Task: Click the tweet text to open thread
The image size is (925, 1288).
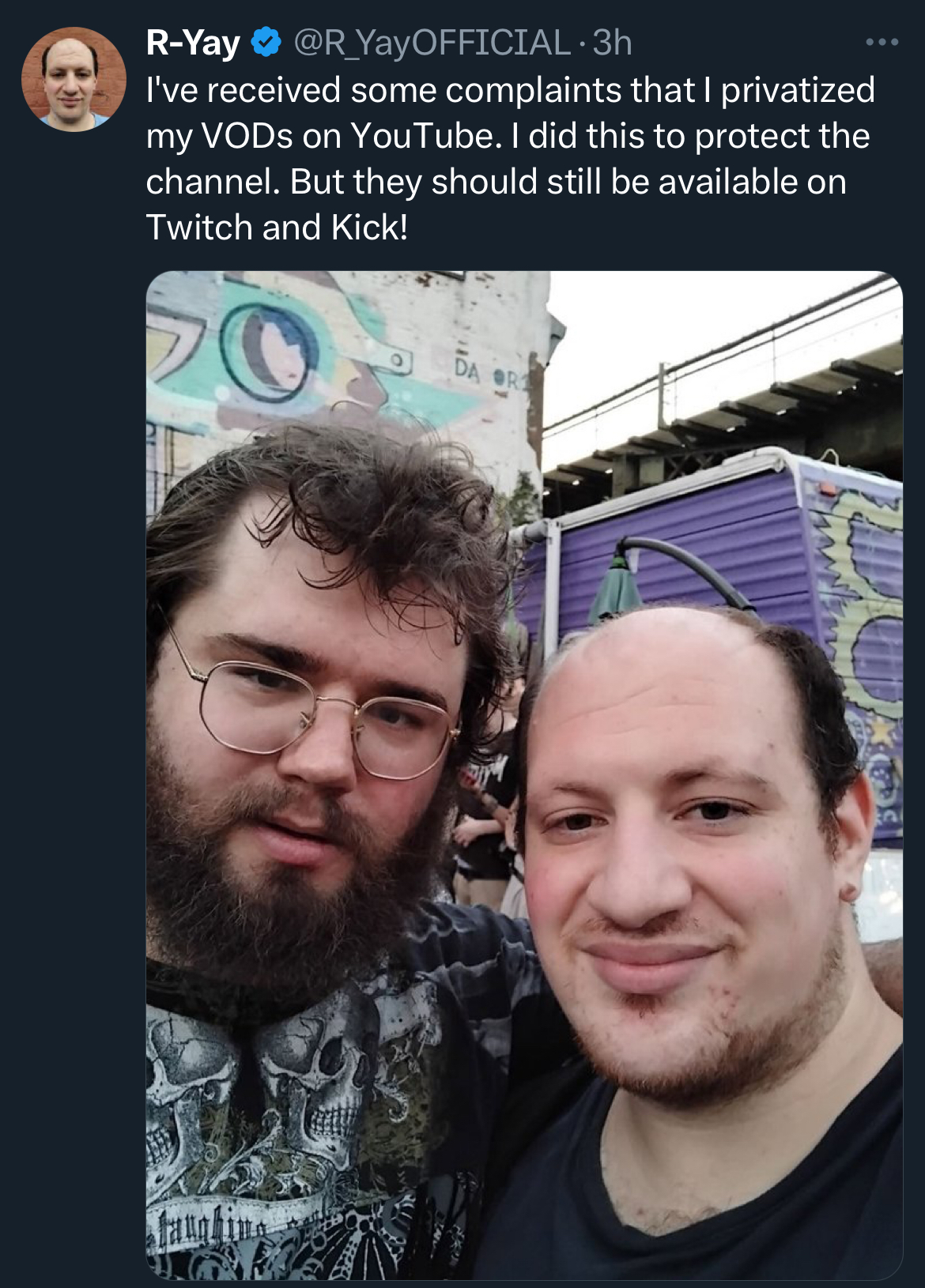Action: click(x=510, y=159)
